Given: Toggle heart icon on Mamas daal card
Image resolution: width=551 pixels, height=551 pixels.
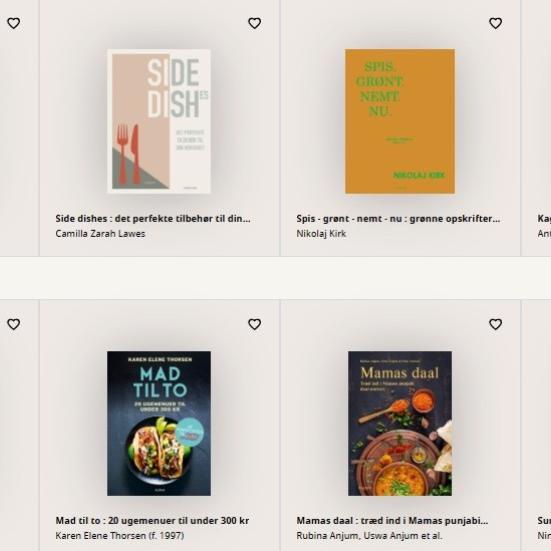Looking at the screenshot, I should [x=495, y=324].
